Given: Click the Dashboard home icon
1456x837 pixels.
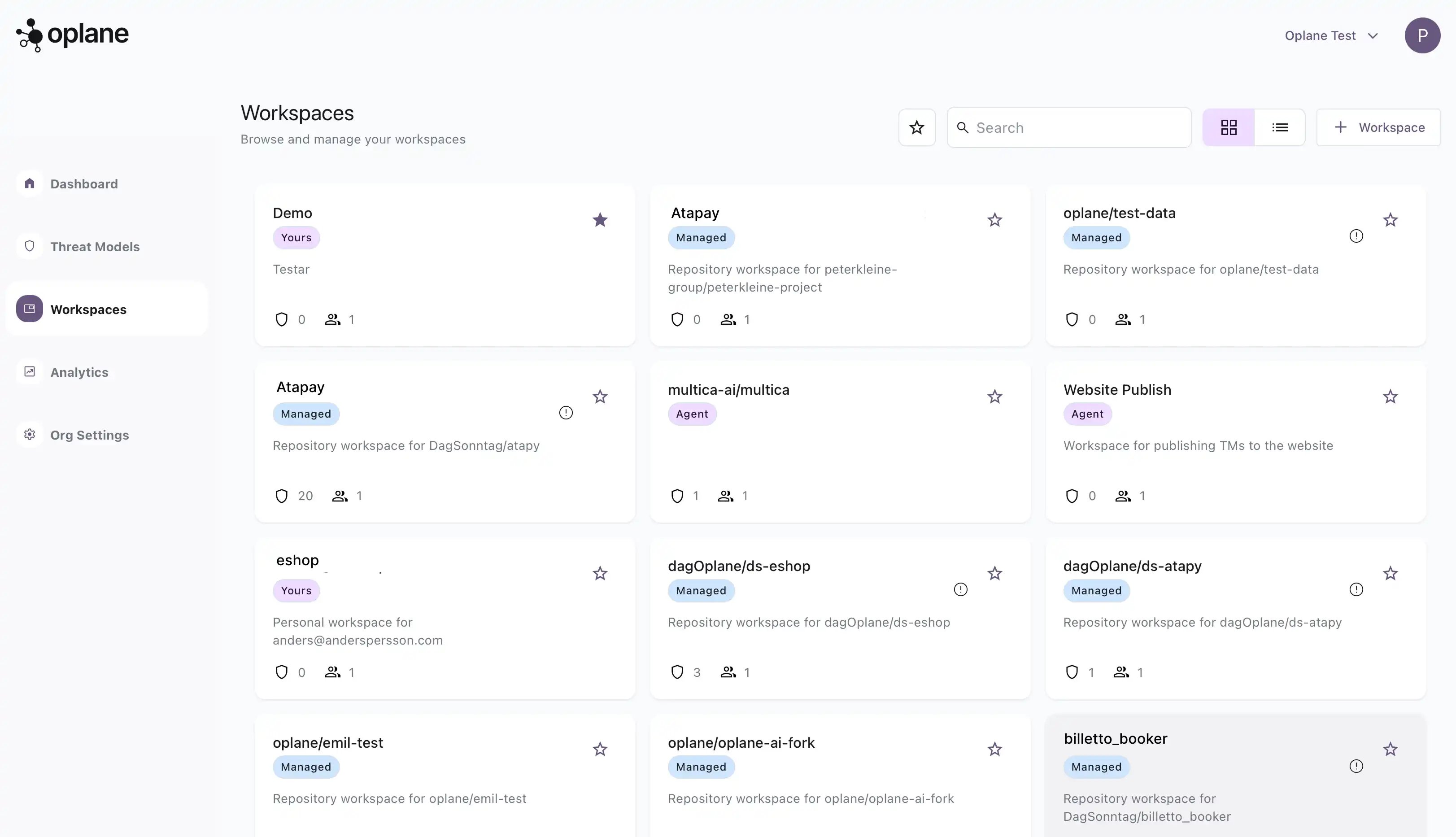Looking at the screenshot, I should [30, 183].
